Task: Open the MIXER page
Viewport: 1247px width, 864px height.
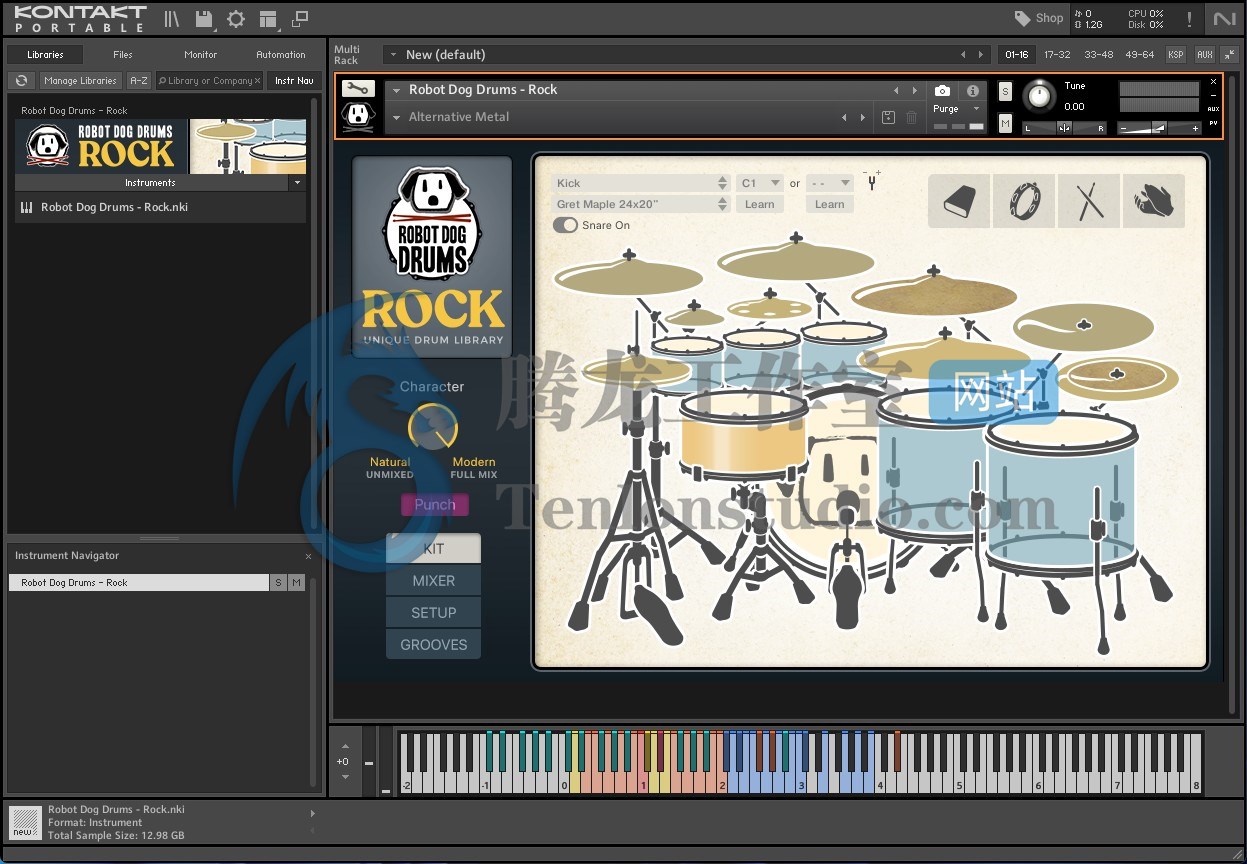Action: coord(433,581)
